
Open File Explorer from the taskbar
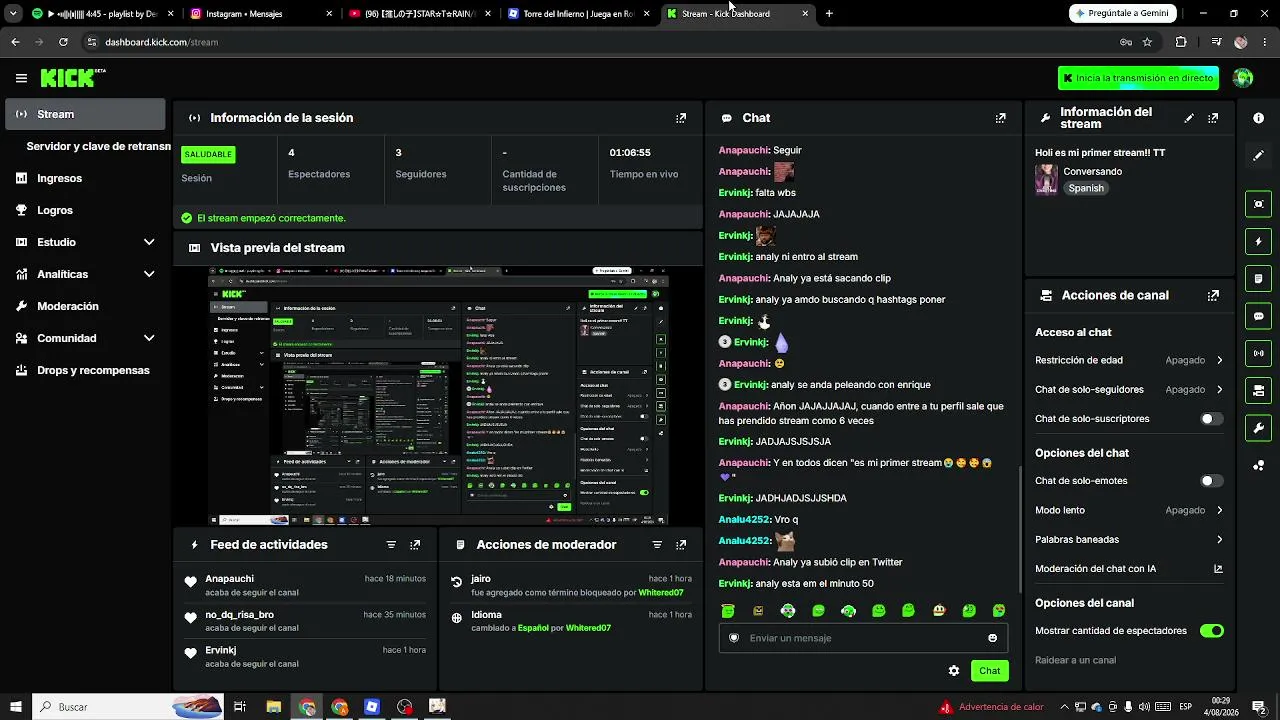274,707
